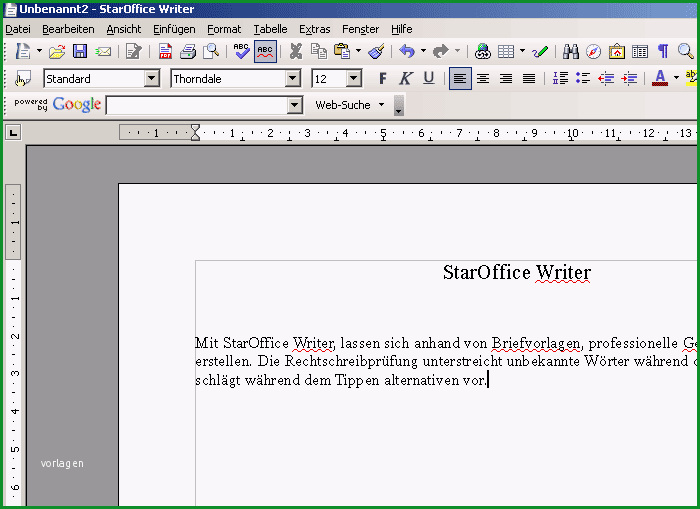Toggle underline U formatting button
The height and width of the screenshot is (509, 700).
pos(429,79)
